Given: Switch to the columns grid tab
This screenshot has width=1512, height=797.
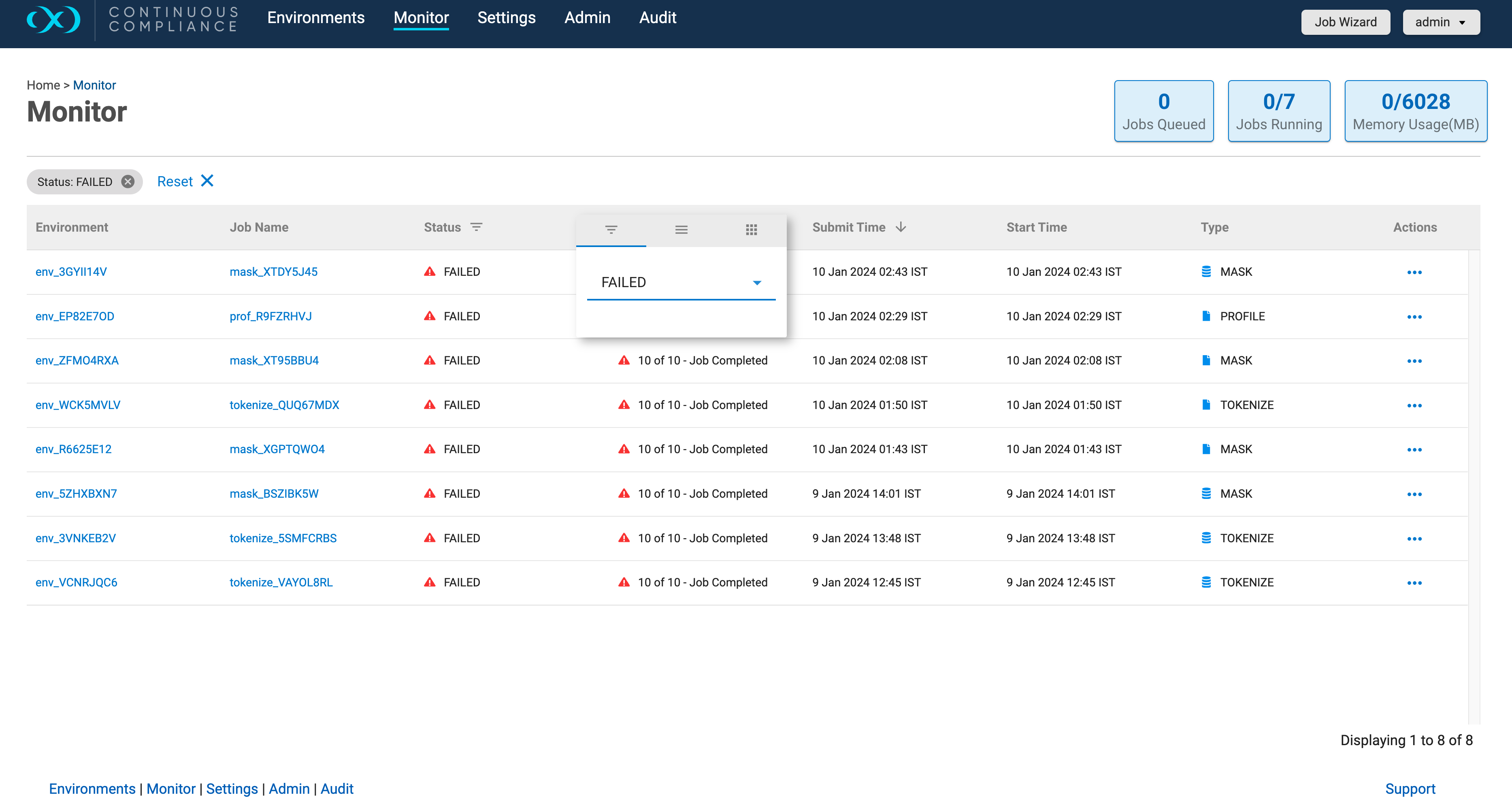Looking at the screenshot, I should click(751, 230).
